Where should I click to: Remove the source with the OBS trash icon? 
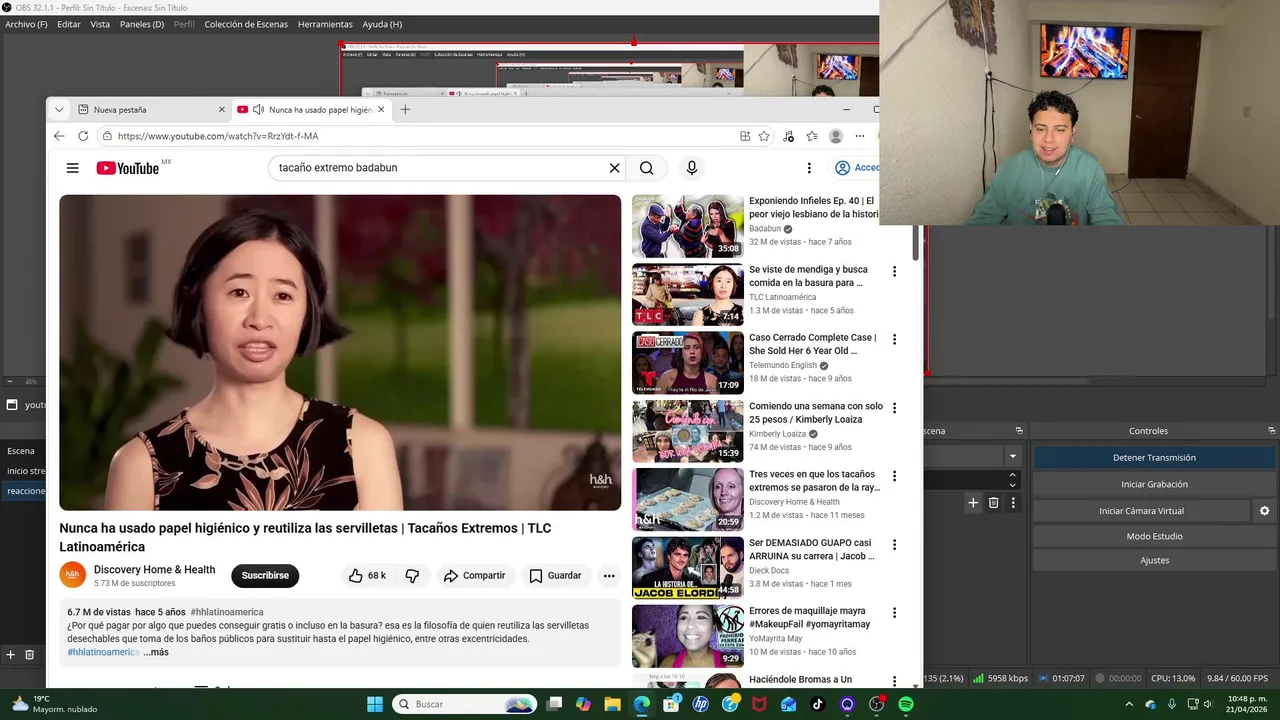(993, 503)
